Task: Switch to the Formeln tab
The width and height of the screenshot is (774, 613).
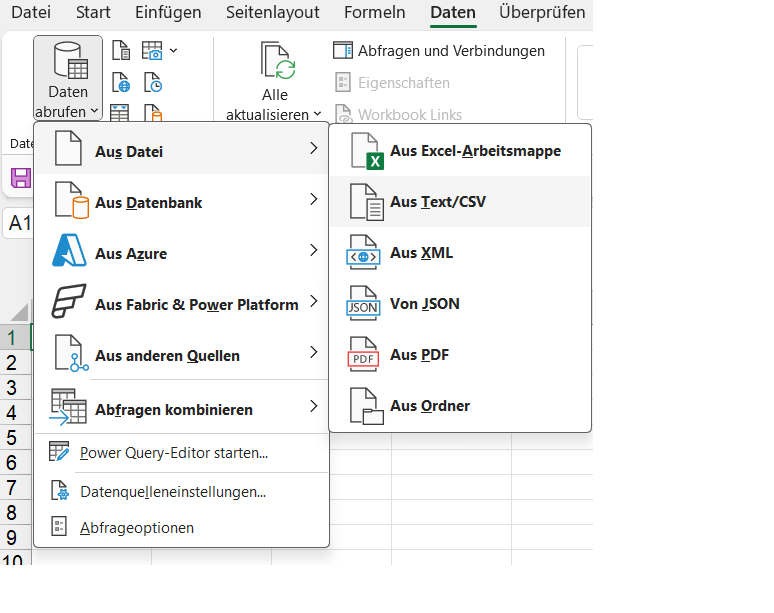Action: (375, 12)
